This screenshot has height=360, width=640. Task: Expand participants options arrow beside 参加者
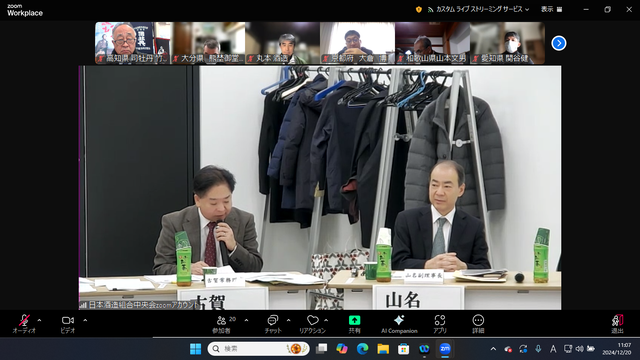coord(246,320)
